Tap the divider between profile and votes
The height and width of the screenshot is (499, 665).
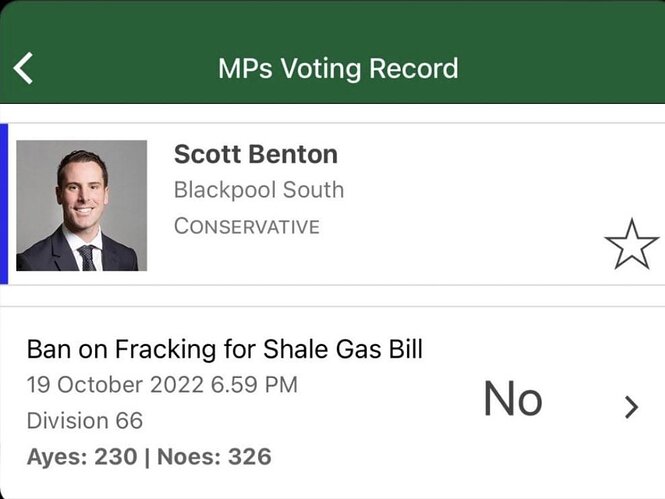pos(332,295)
